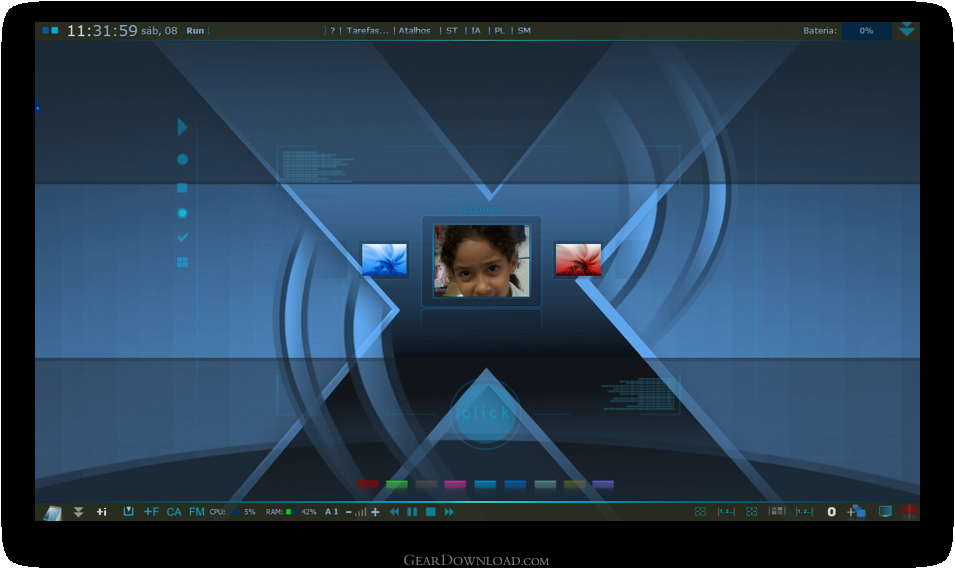Image resolution: width=955 pixels, height=569 pixels.
Task: Click the gray tiles grid icon
Action: (x=777, y=511)
